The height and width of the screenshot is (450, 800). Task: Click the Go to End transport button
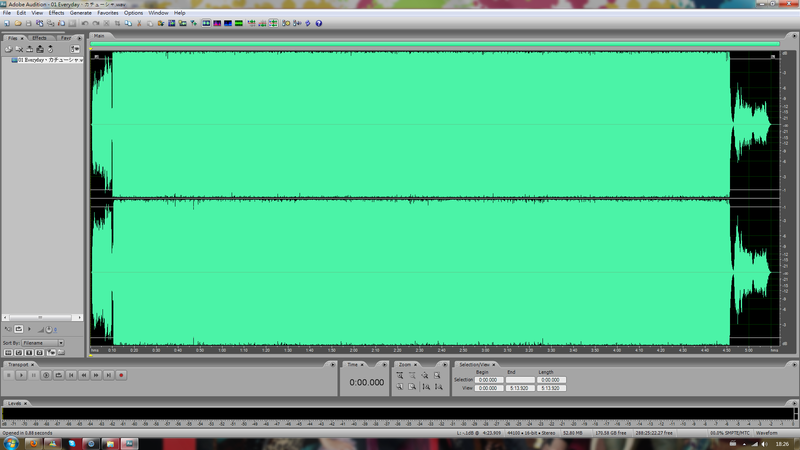click(x=108, y=375)
